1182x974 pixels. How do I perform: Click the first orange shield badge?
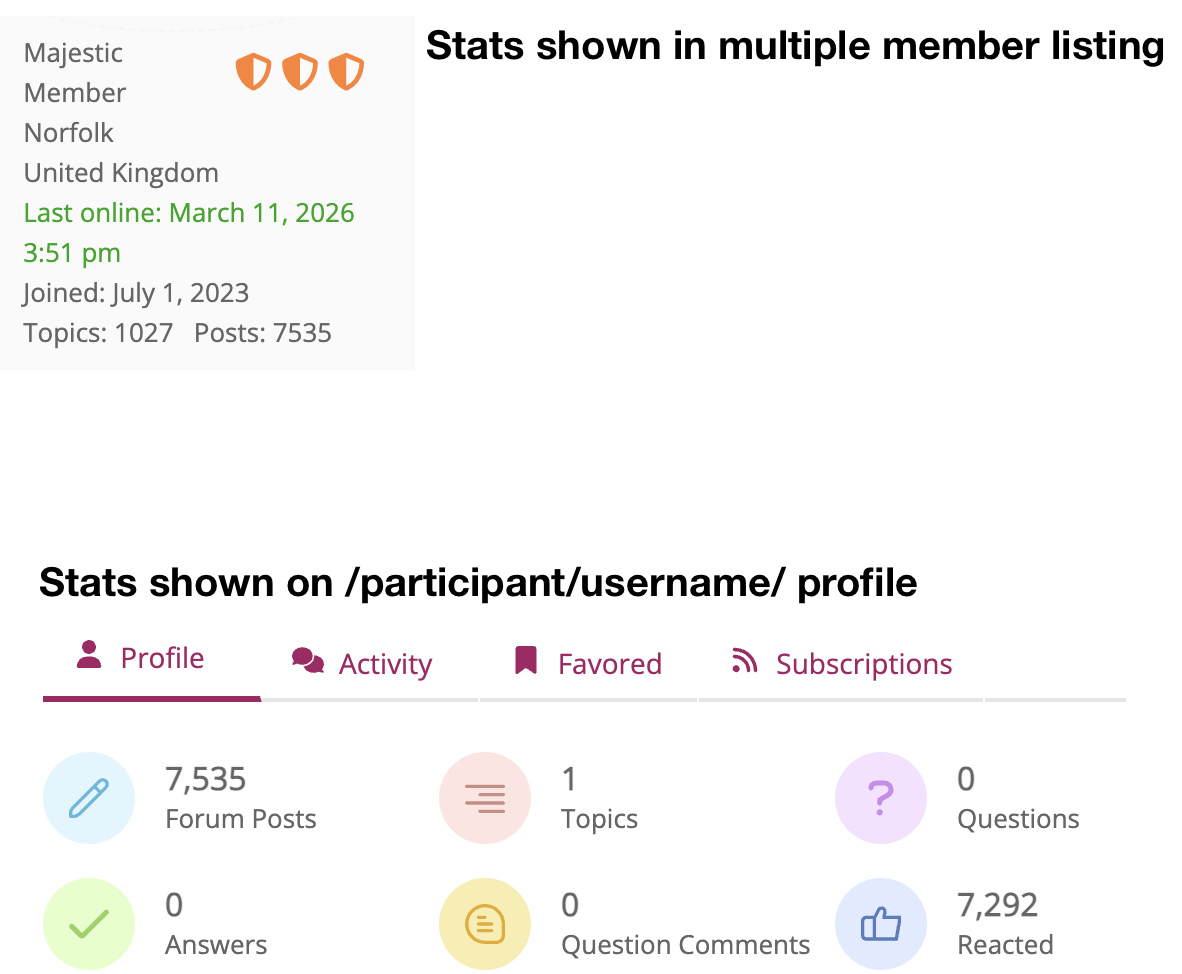253,72
